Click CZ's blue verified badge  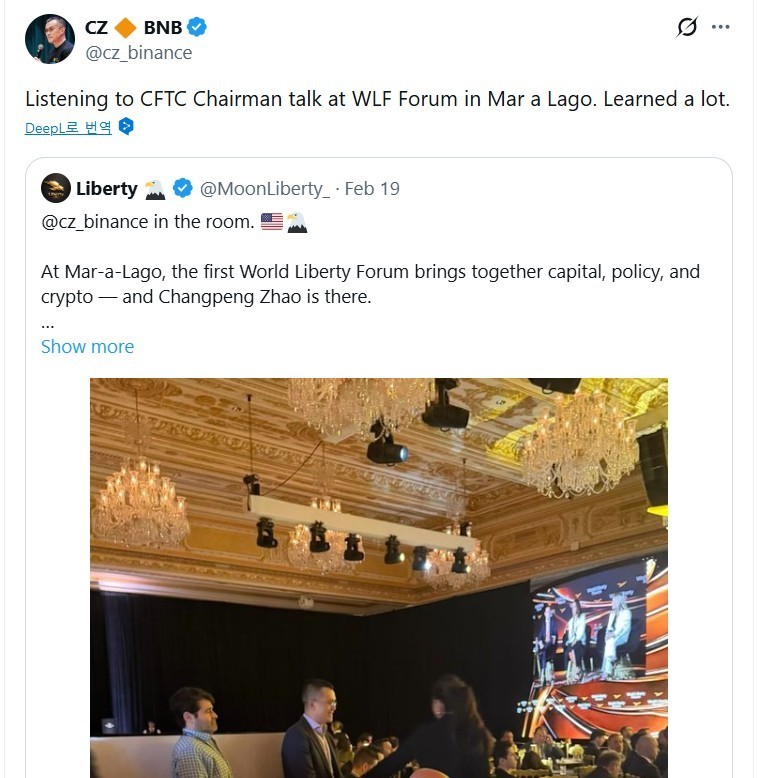click(x=197, y=28)
